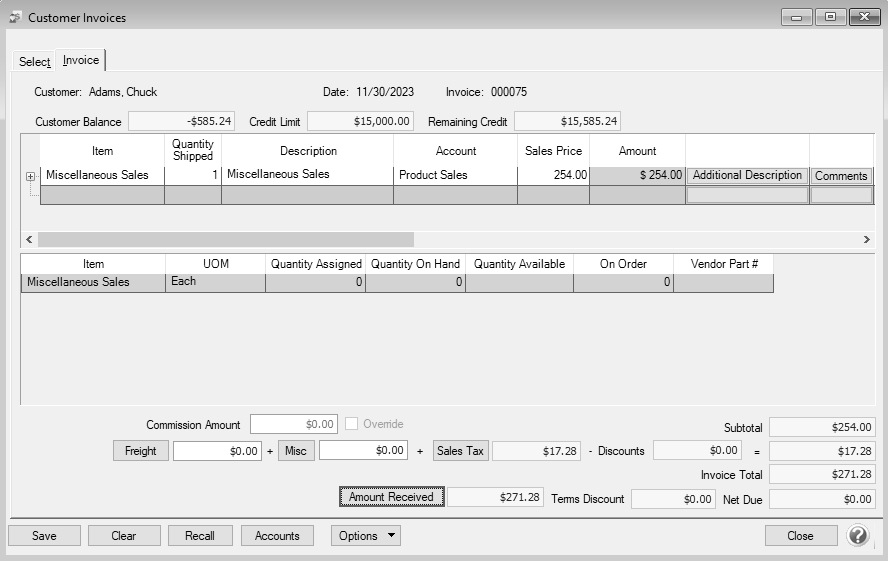
Task: Expand the Miscellaneous Sales row plus icon
Action: point(30,176)
